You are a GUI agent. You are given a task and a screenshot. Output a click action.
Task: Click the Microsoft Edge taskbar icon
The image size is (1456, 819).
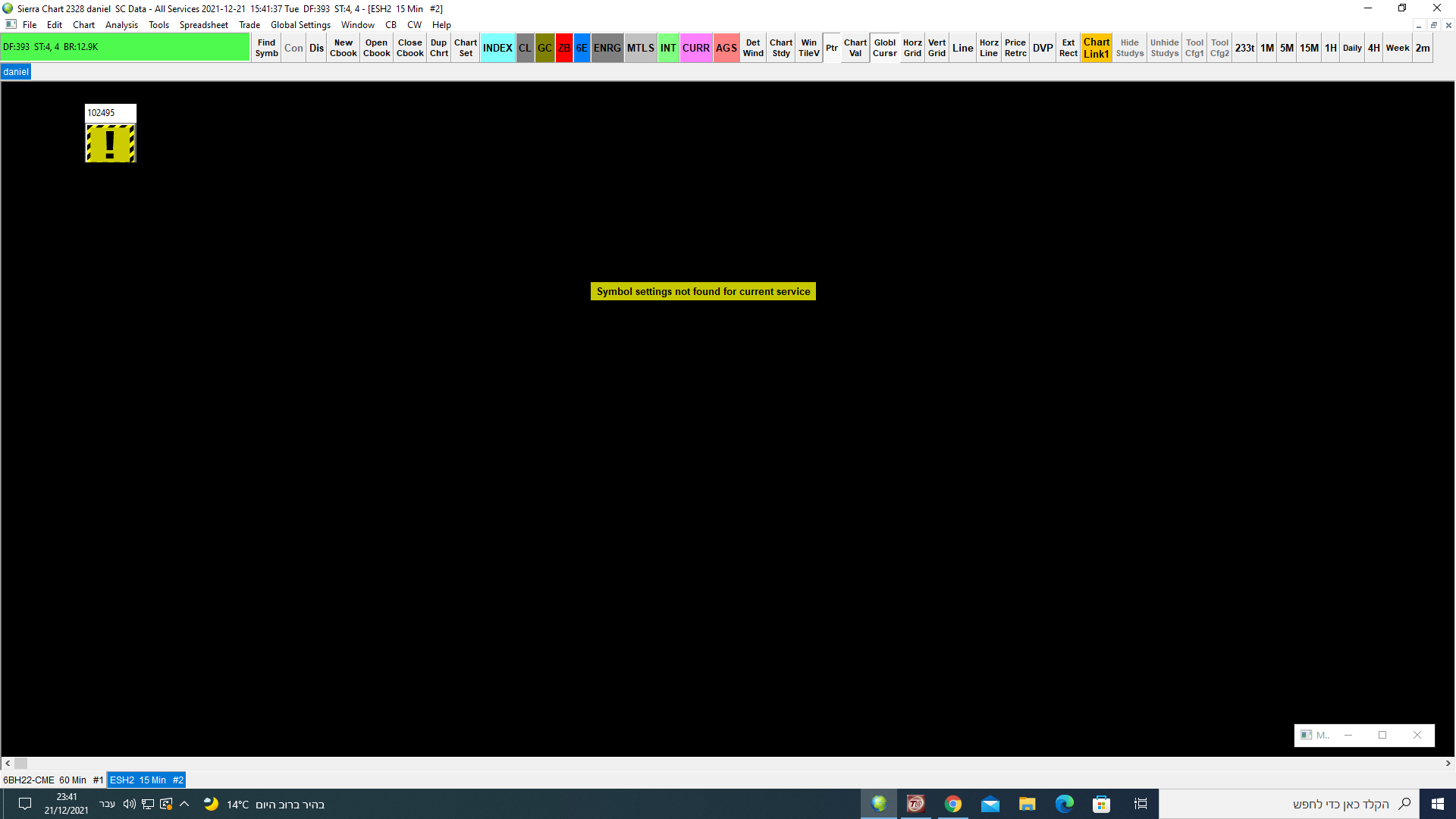tap(1064, 804)
